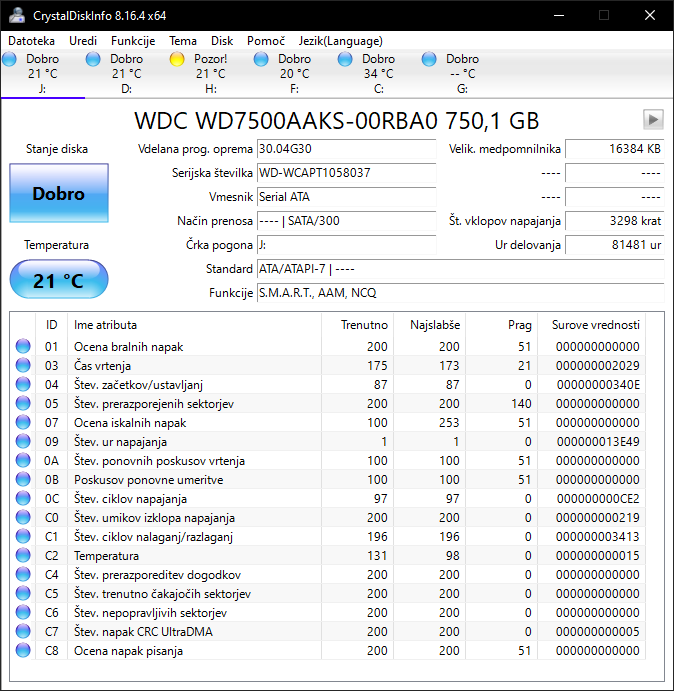Close the CrystalDiskInfo window
Viewport: 674px width, 691px height.
pyautogui.click(x=650, y=15)
